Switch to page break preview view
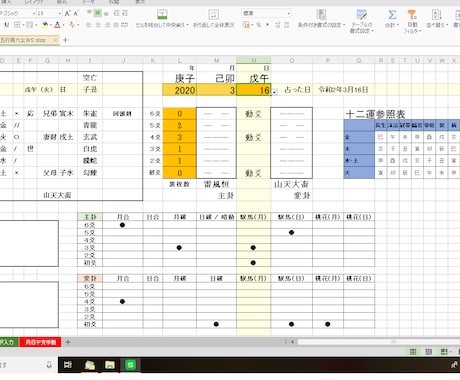The width and height of the screenshot is (460, 380). point(444,352)
